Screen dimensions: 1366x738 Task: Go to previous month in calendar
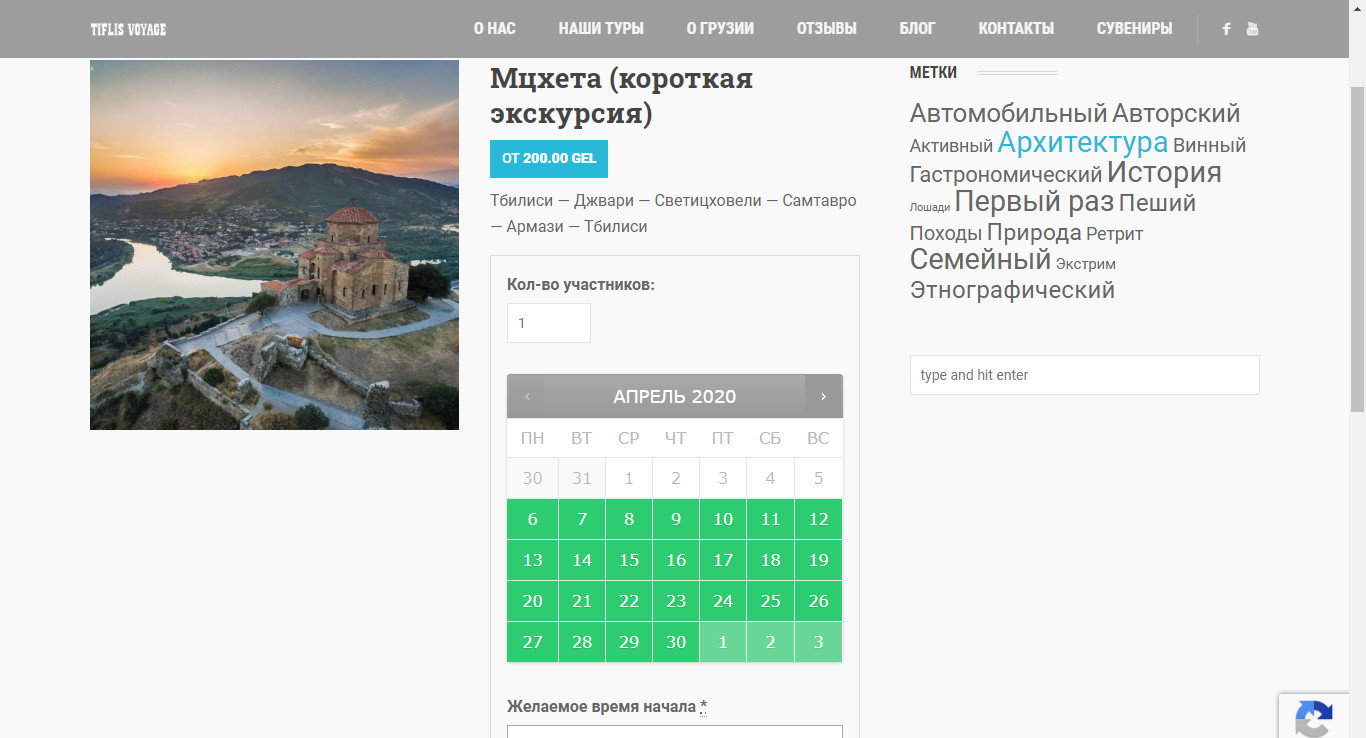[x=526, y=396]
